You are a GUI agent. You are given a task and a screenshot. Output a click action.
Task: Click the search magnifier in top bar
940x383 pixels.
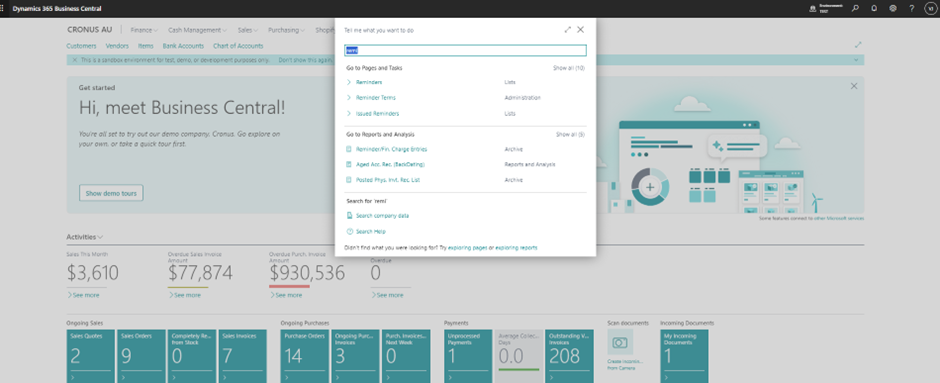855,8
